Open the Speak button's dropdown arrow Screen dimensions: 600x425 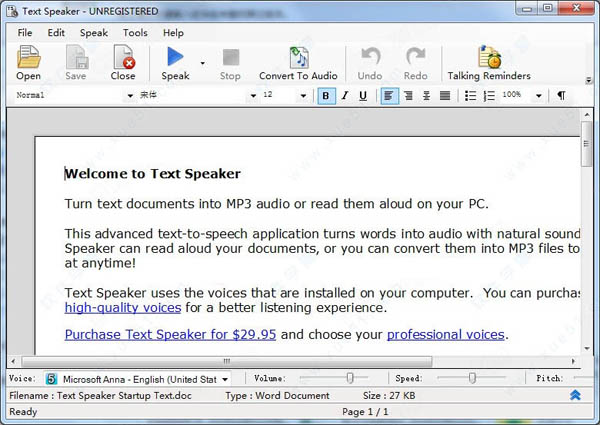(x=202, y=63)
